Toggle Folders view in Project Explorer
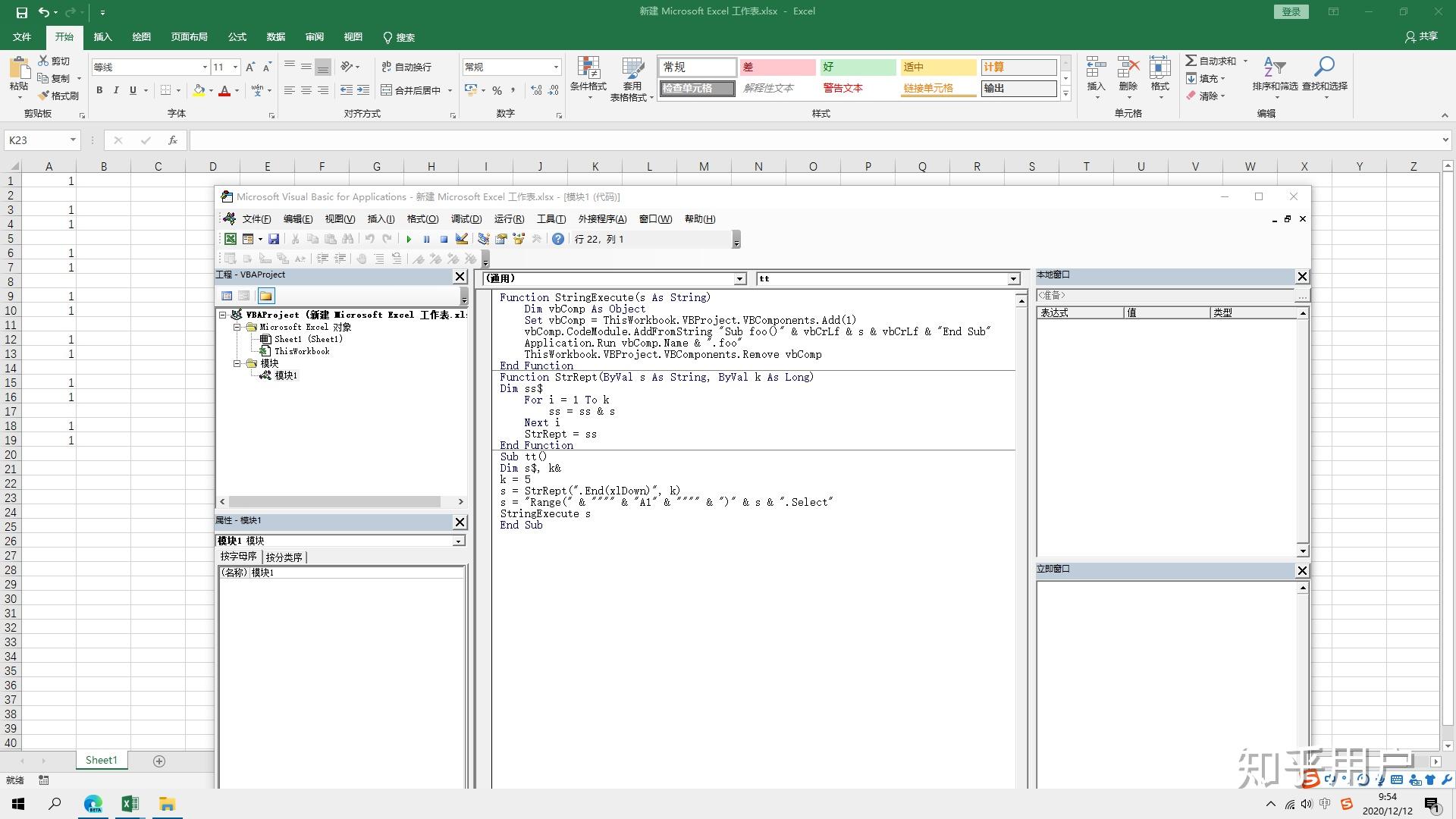This screenshot has height=819, width=1456. click(x=265, y=296)
